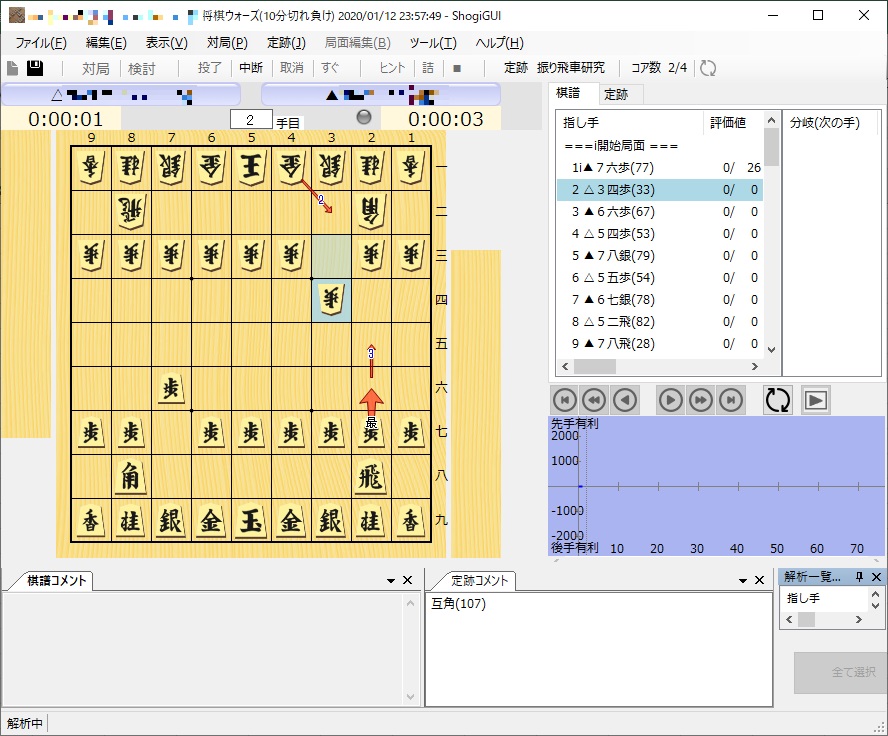
Task: Click the 指し手 header spinner down arrow
Action: (876, 605)
